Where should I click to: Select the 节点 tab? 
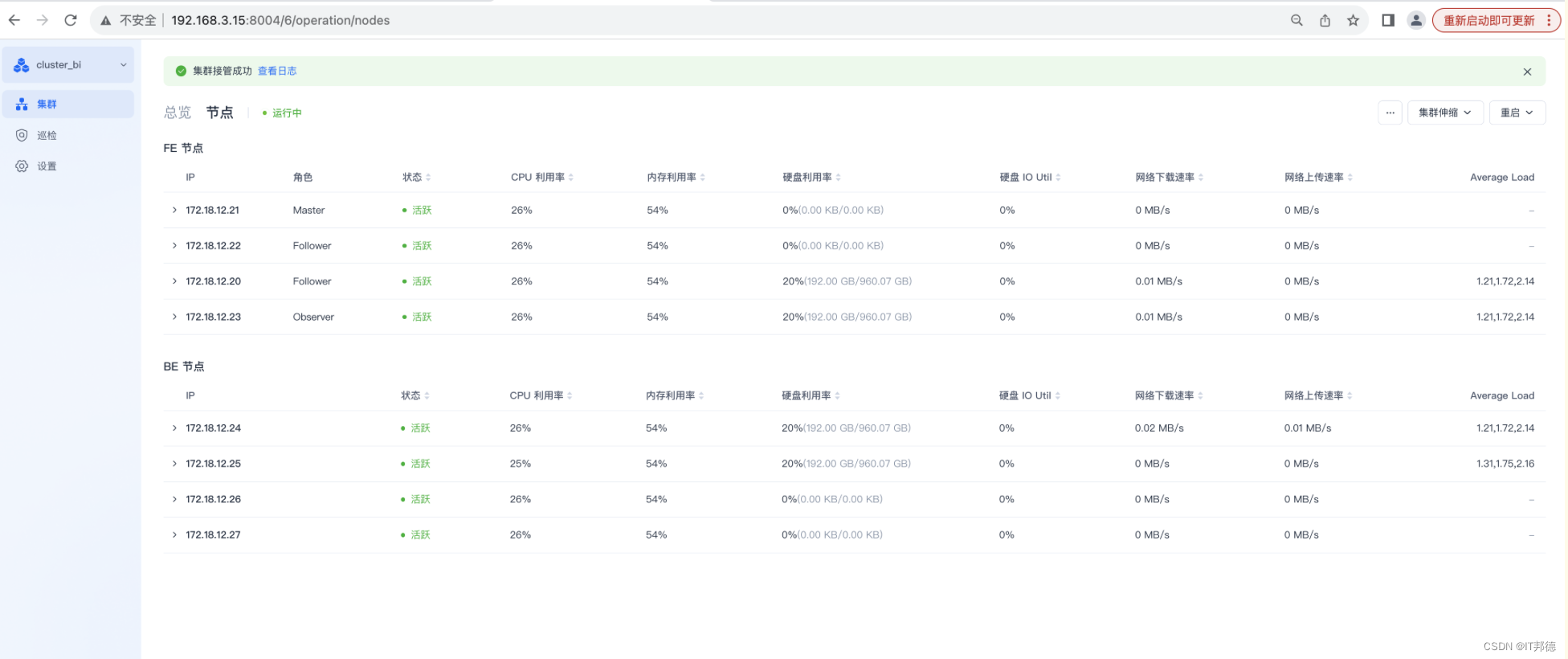219,113
